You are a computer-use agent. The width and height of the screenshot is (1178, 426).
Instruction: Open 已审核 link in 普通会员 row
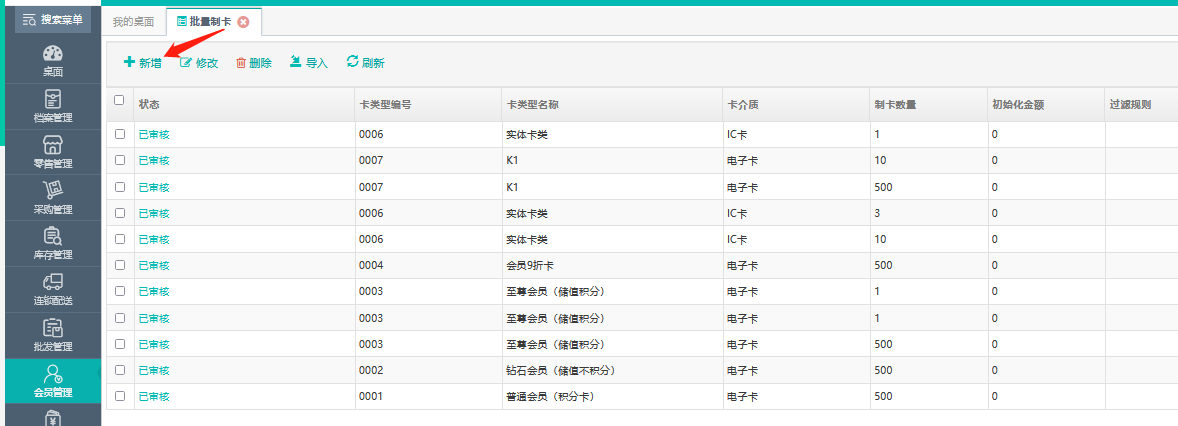154,397
